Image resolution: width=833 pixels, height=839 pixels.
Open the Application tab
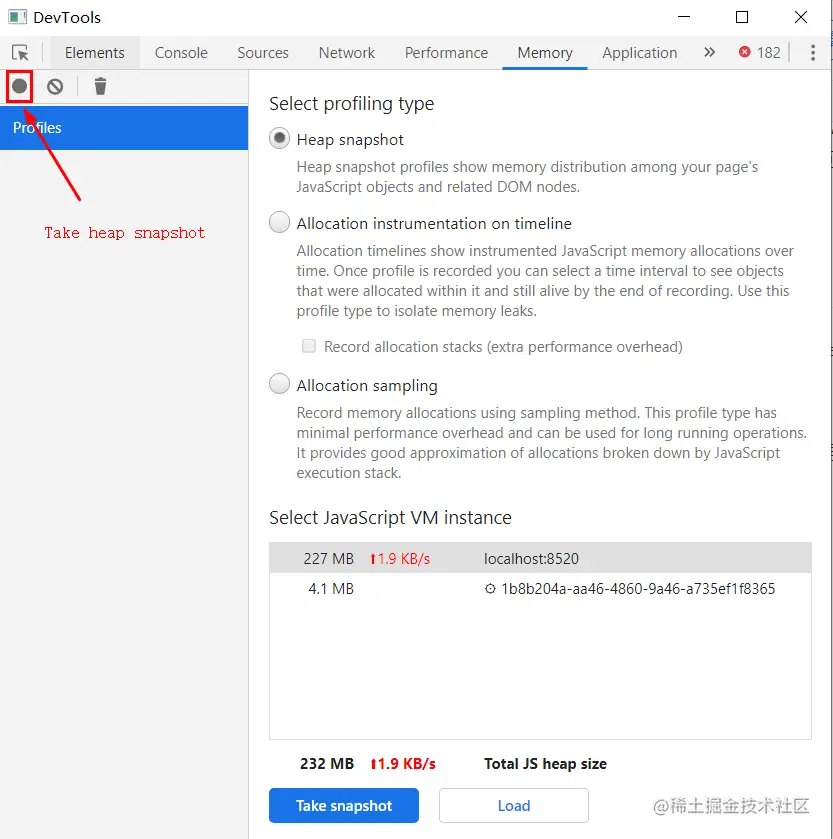point(639,52)
